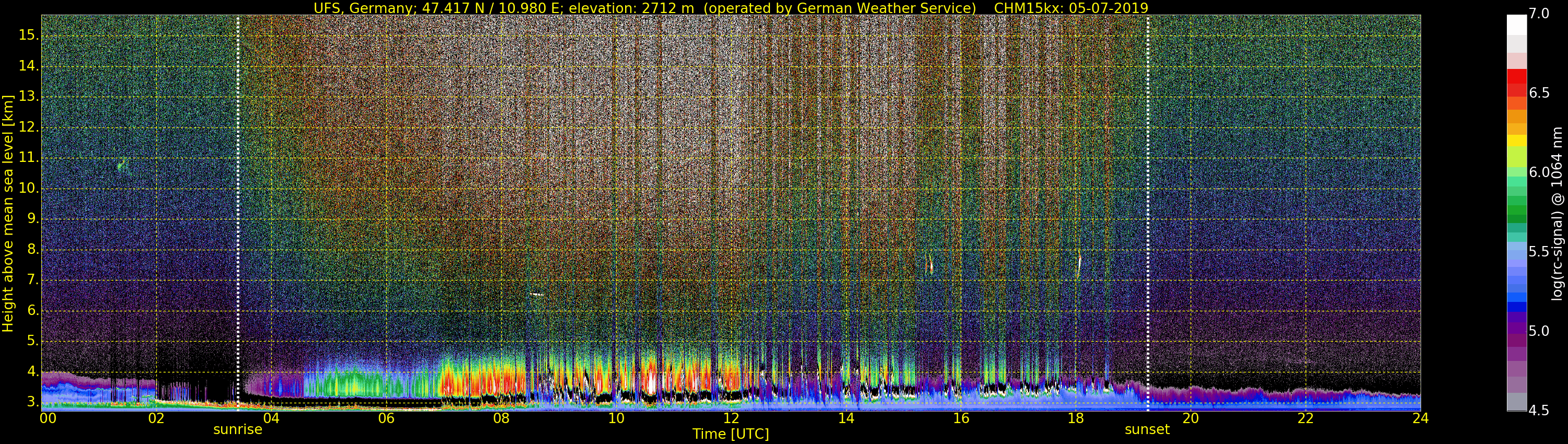1568x444 pixels.
Task: Click the white dotted sunrise marker line
Action: coord(237,213)
